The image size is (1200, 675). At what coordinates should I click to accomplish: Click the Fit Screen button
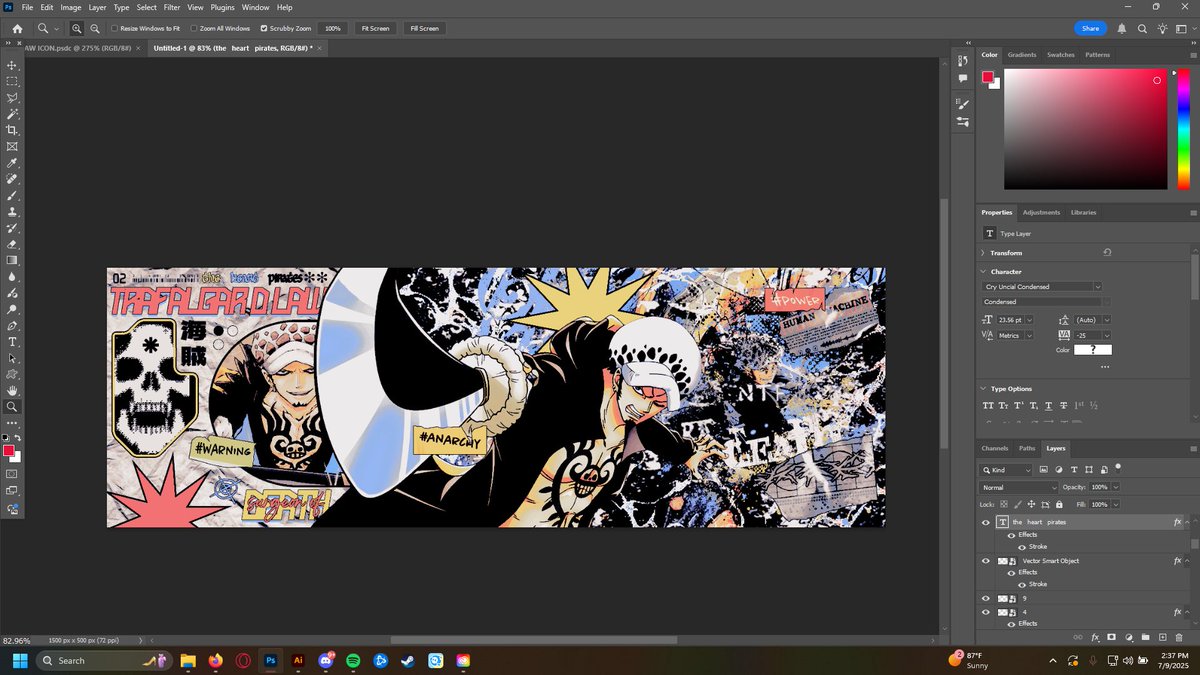[x=375, y=29]
